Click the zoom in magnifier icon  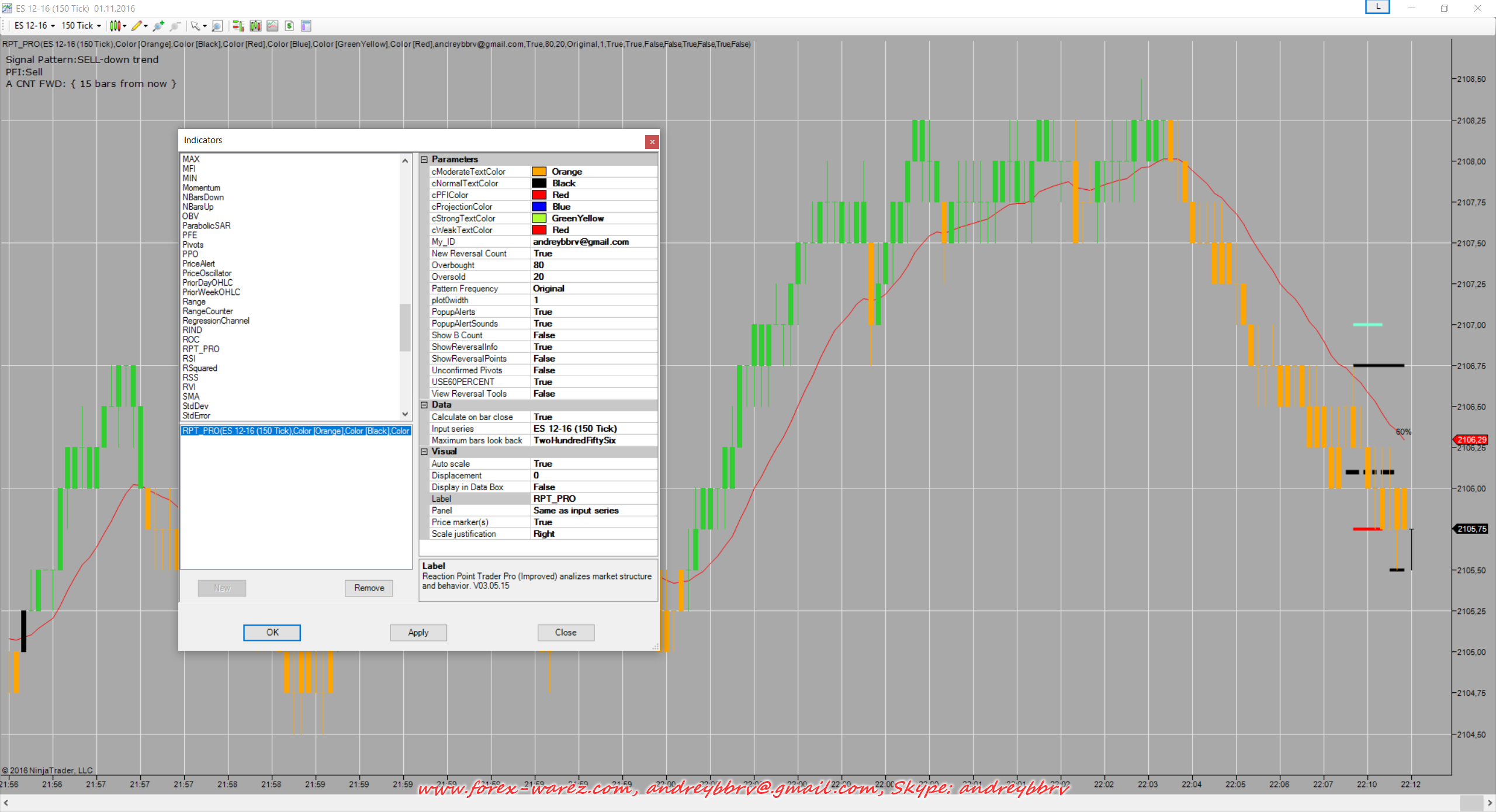(x=158, y=26)
